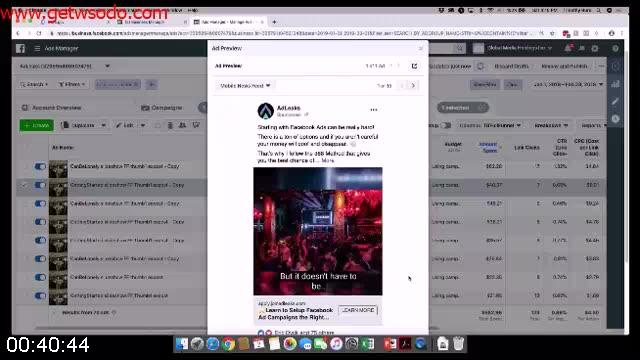The image size is (640, 360).
Task: Open ad preview in a new window icon
Action: coord(414,66)
